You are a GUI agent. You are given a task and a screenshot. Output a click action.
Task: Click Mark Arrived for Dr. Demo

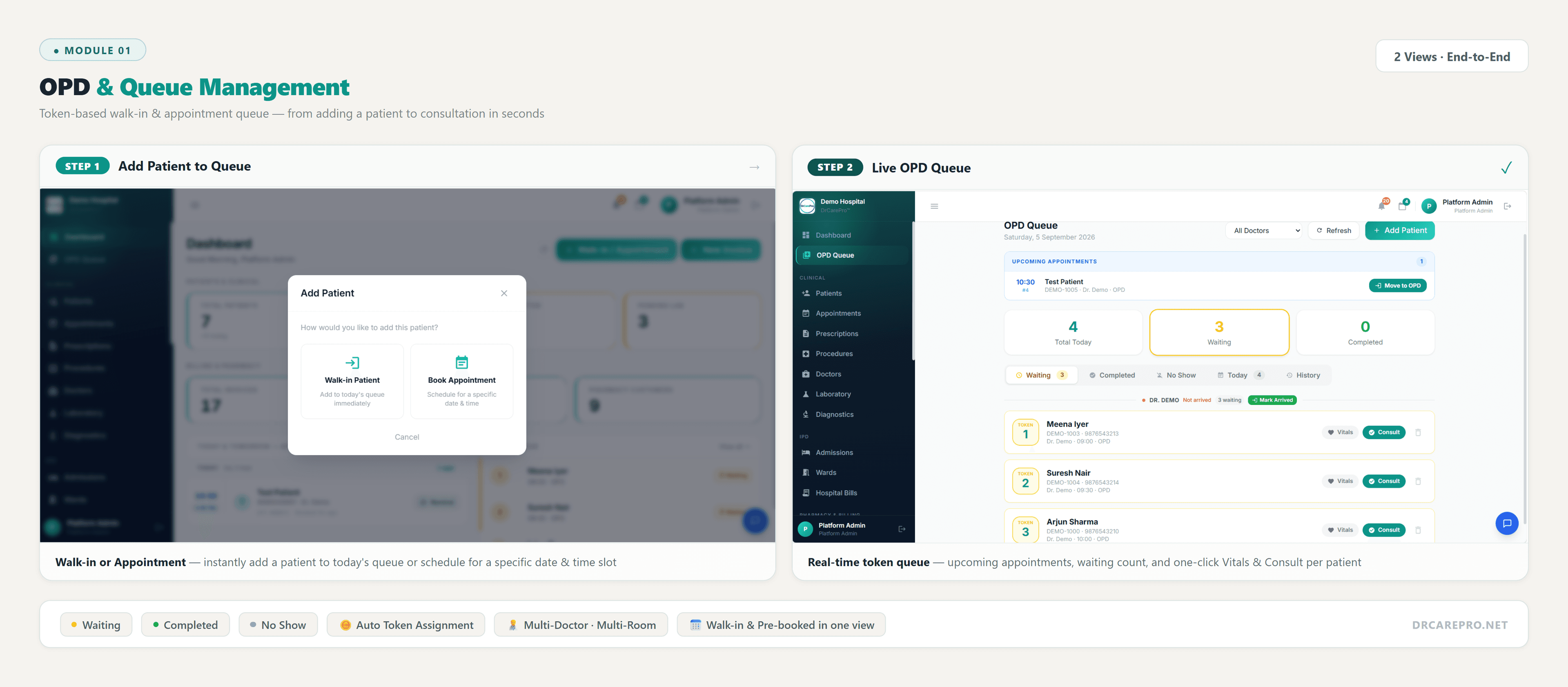point(1272,400)
